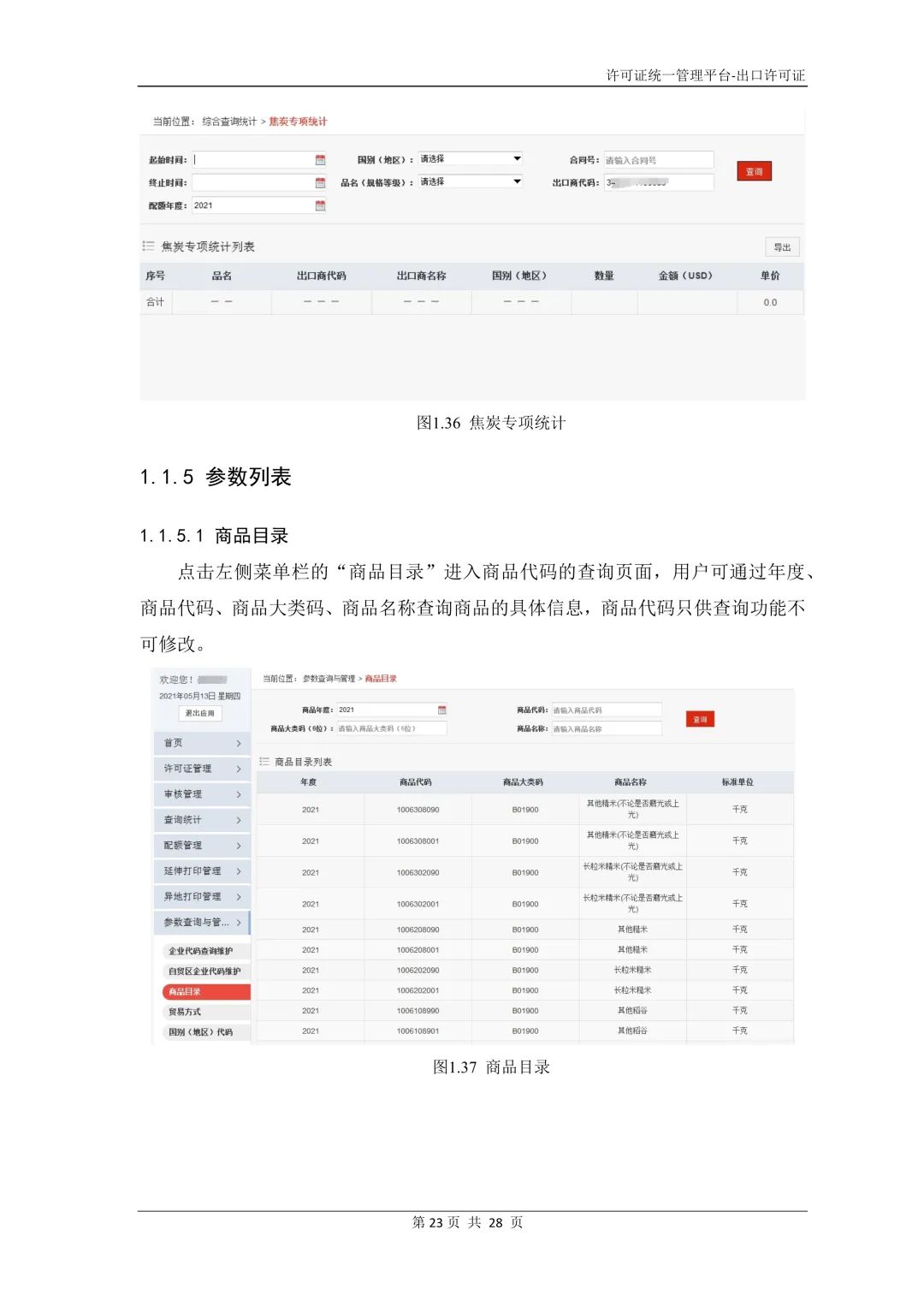This screenshot has height=1307, width=924.
Task: Open the 配额年度 calendar picker icon
Action: point(320,205)
